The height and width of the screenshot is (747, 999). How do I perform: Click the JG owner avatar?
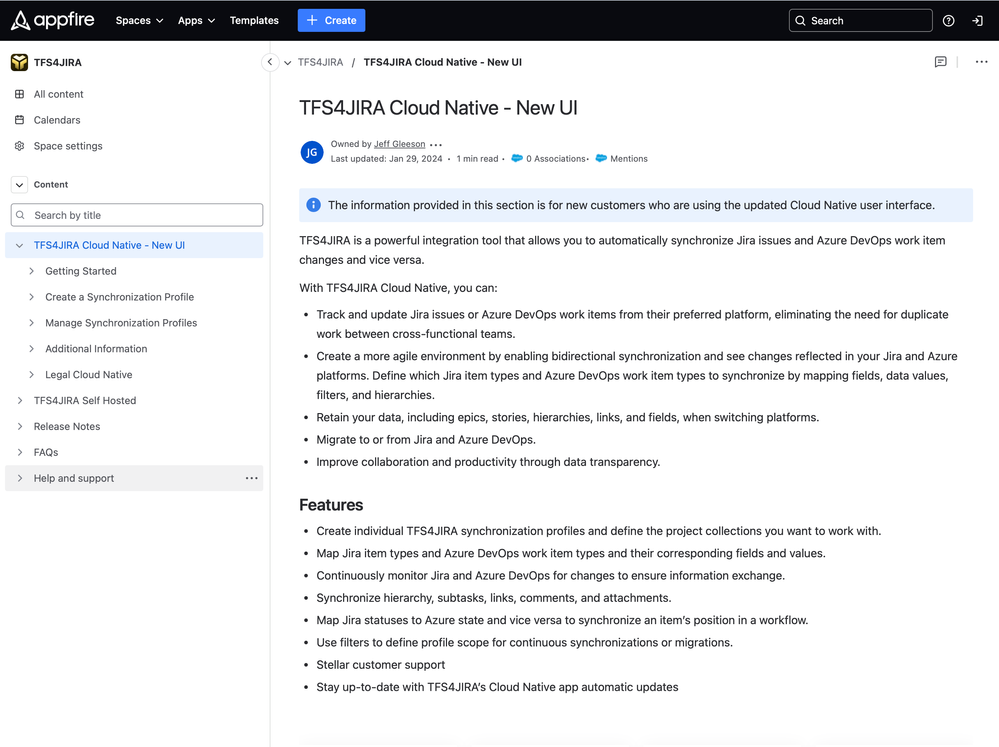click(x=312, y=152)
